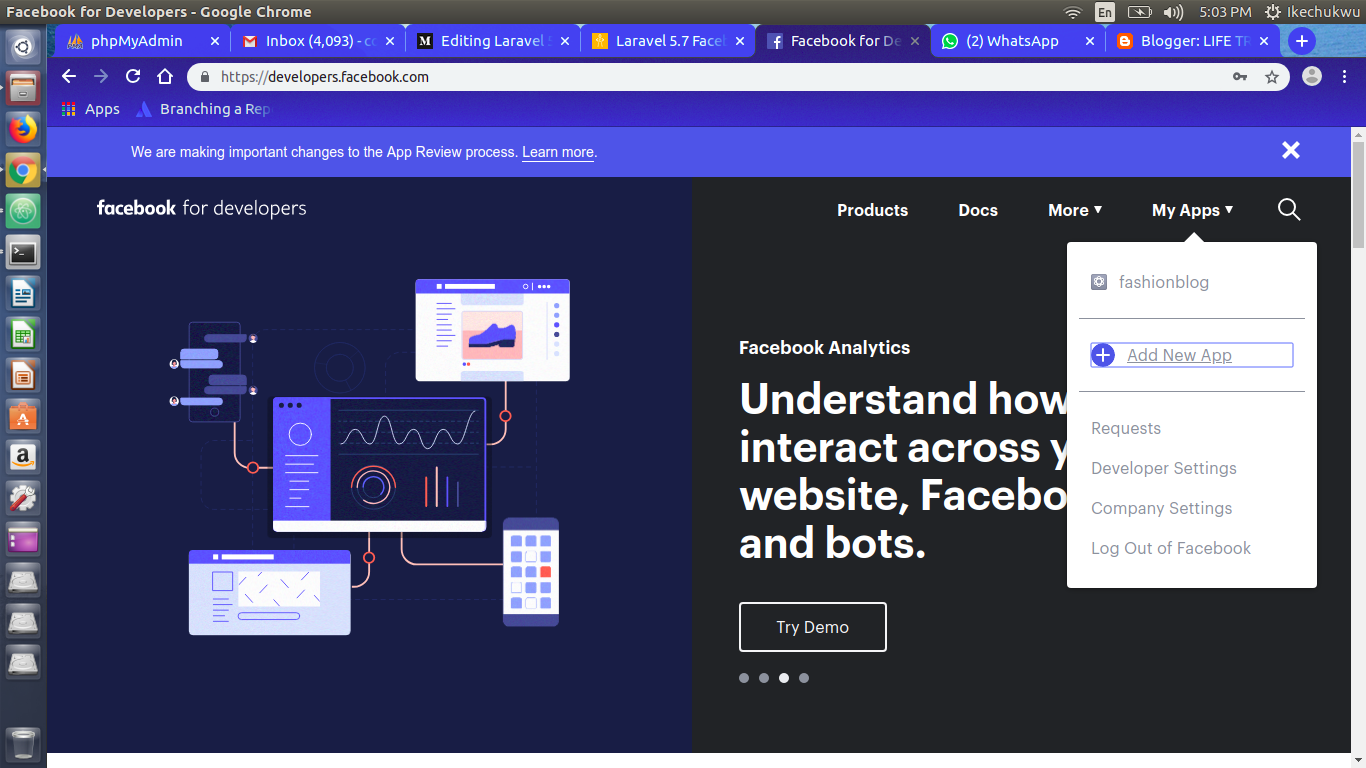Screen dimensions: 1366x768
Task: Open the clock showing 5:03 PM
Action: pos(1225,12)
